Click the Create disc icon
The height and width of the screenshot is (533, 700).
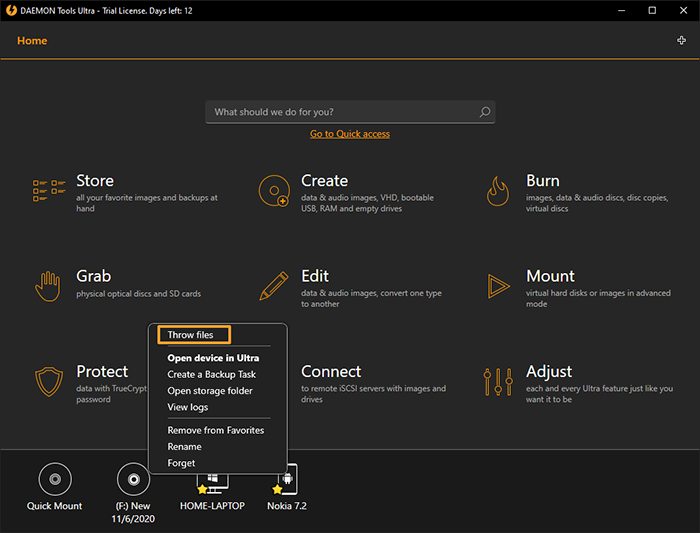click(x=274, y=191)
